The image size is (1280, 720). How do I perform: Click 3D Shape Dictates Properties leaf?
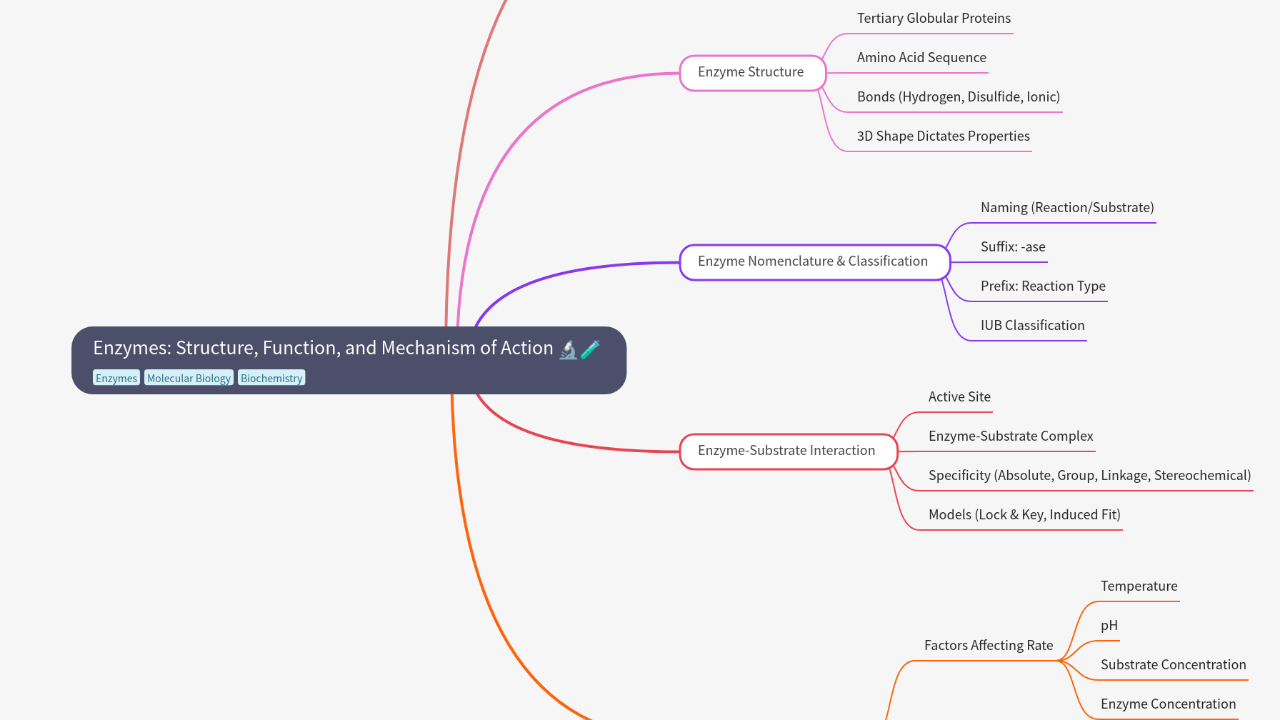(x=943, y=136)
